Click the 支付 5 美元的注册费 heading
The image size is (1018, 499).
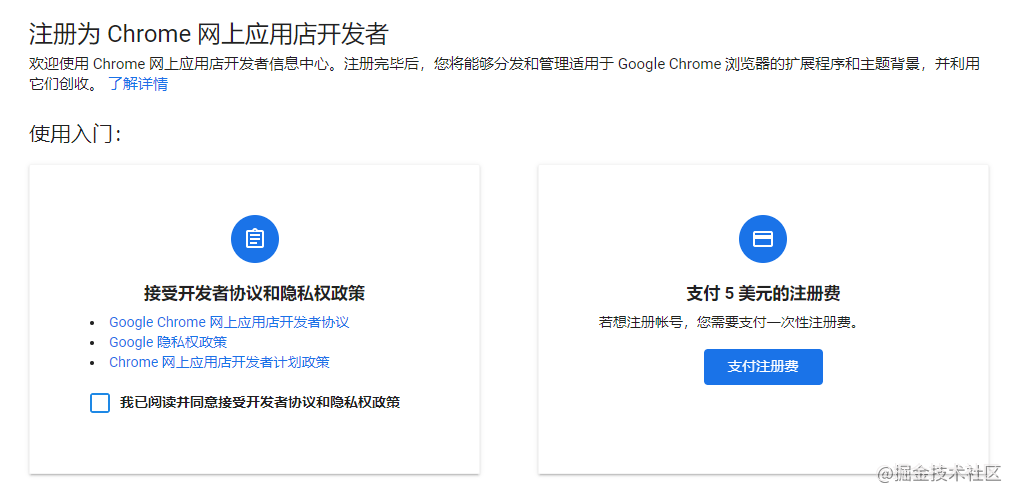pyautogui.click(x=763, y=293)
